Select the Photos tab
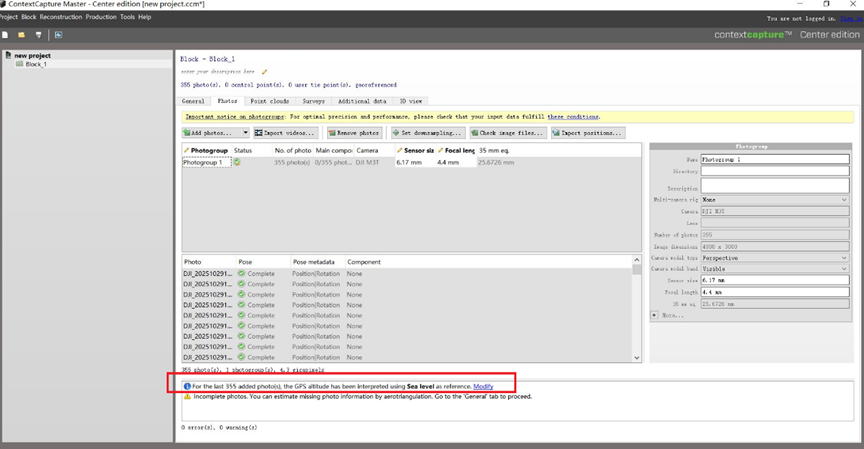Image resolution: width=864 pixels, height=449 pixels. [x=227, y=101]
